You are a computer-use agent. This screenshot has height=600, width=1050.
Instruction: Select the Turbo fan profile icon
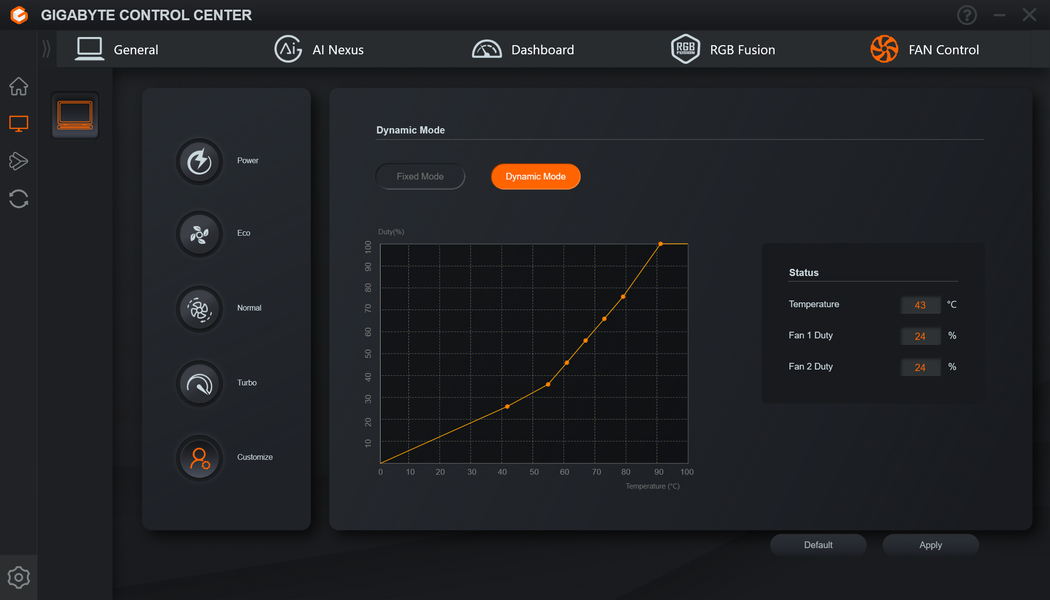click(199, 384)
